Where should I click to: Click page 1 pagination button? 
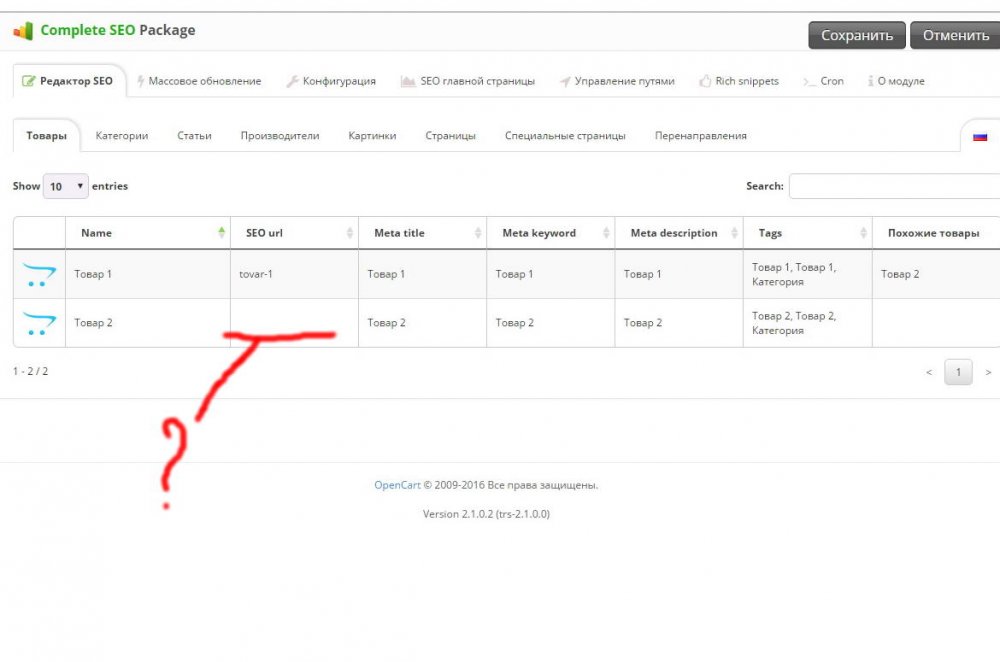click(x=958, y=372)
